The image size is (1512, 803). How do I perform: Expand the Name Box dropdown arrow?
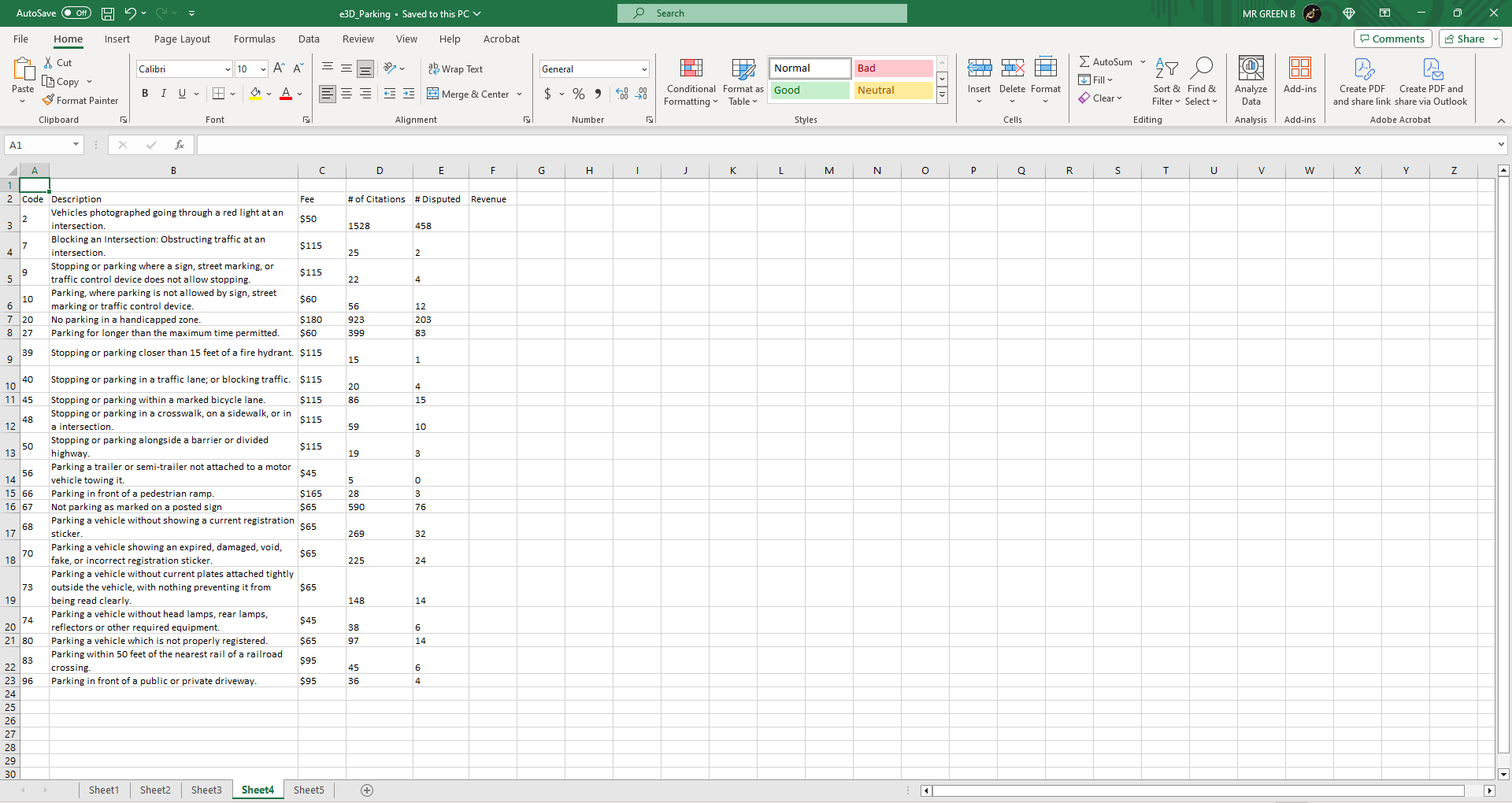pyautogui.click(x=76, y=145)
